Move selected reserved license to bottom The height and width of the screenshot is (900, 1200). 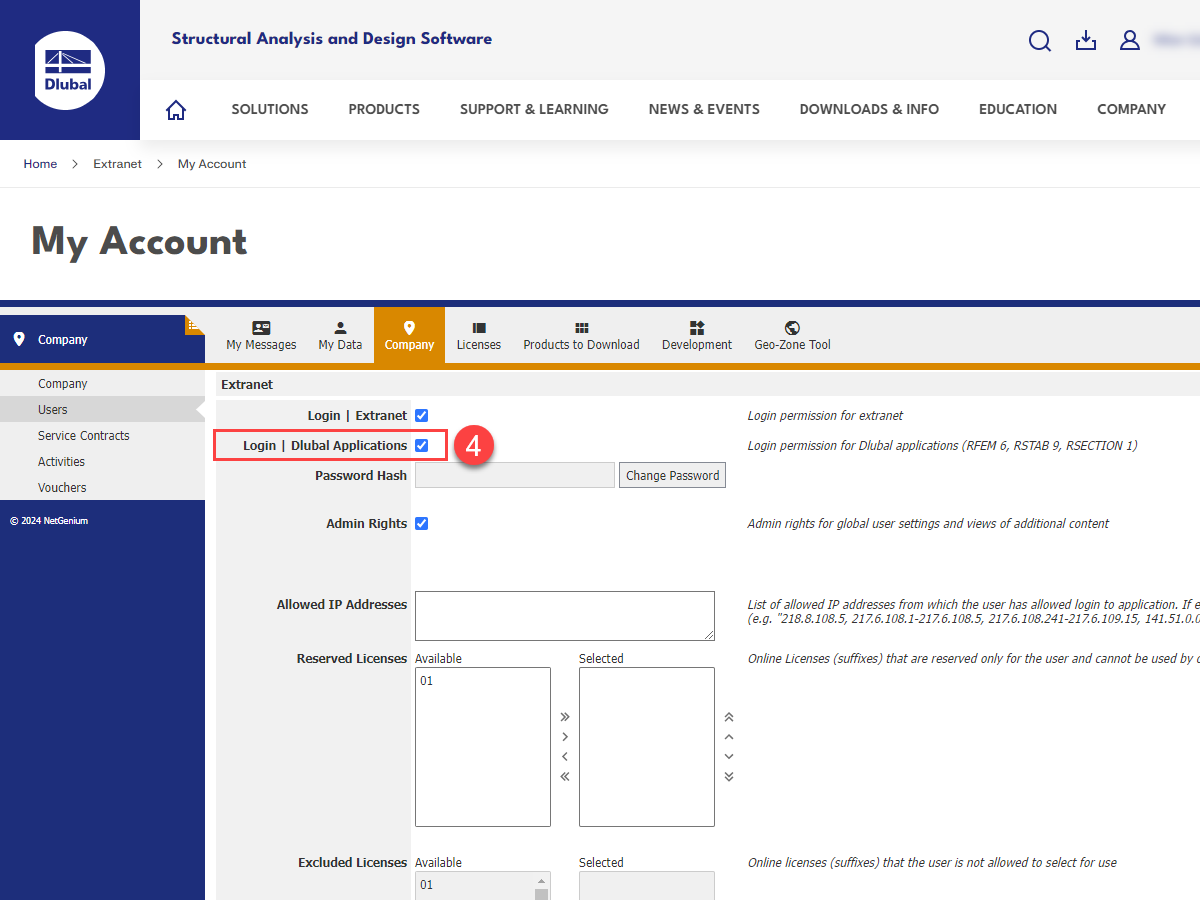click(729, 777)
